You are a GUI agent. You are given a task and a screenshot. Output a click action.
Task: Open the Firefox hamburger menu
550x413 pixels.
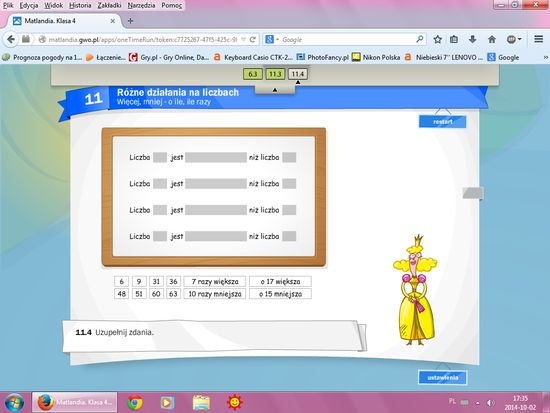pos(538,39)
